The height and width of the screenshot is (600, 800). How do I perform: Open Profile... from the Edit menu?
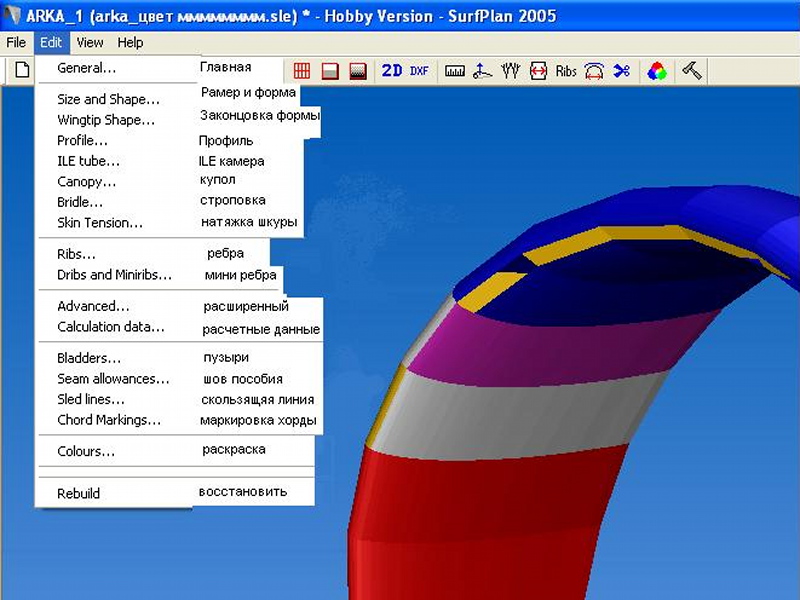(x=82, y=141)
